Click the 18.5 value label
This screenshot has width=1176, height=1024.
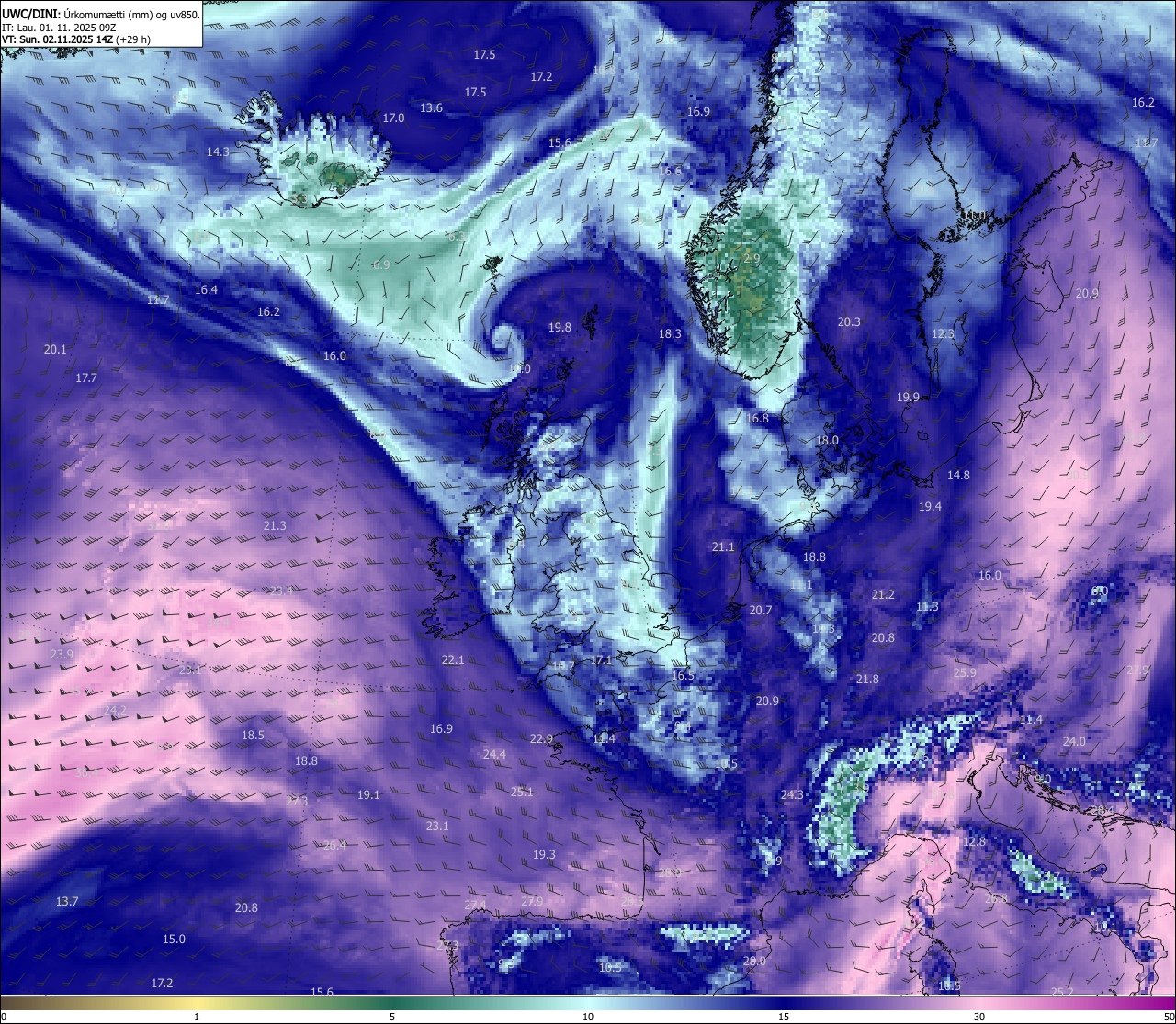[253, 736]
